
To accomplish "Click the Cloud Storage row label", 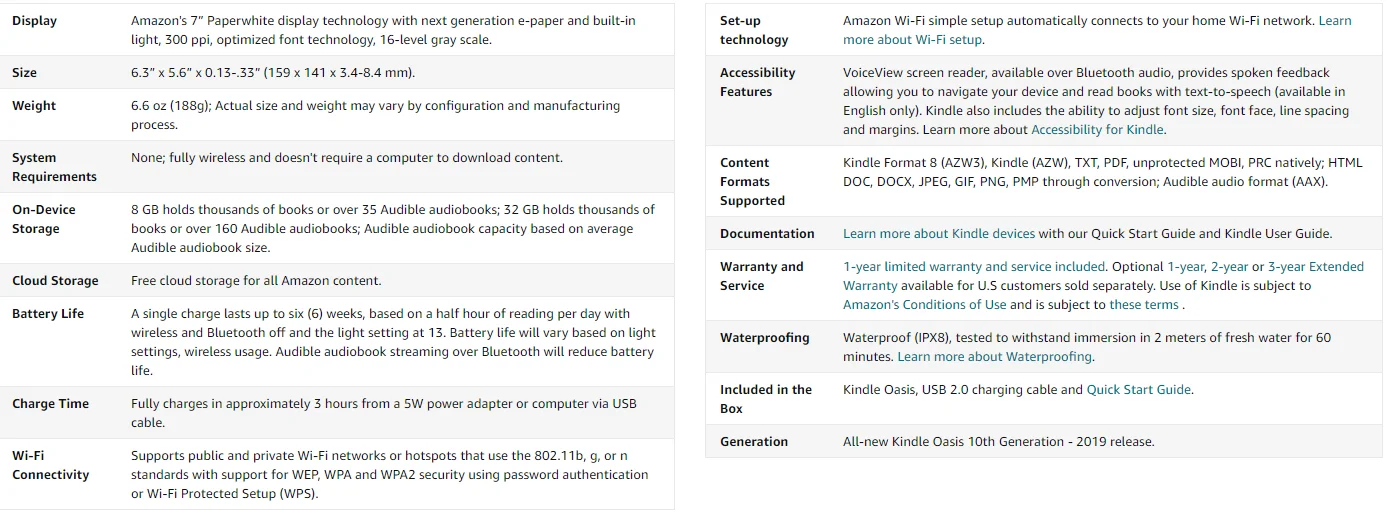I will coord(55,281).
